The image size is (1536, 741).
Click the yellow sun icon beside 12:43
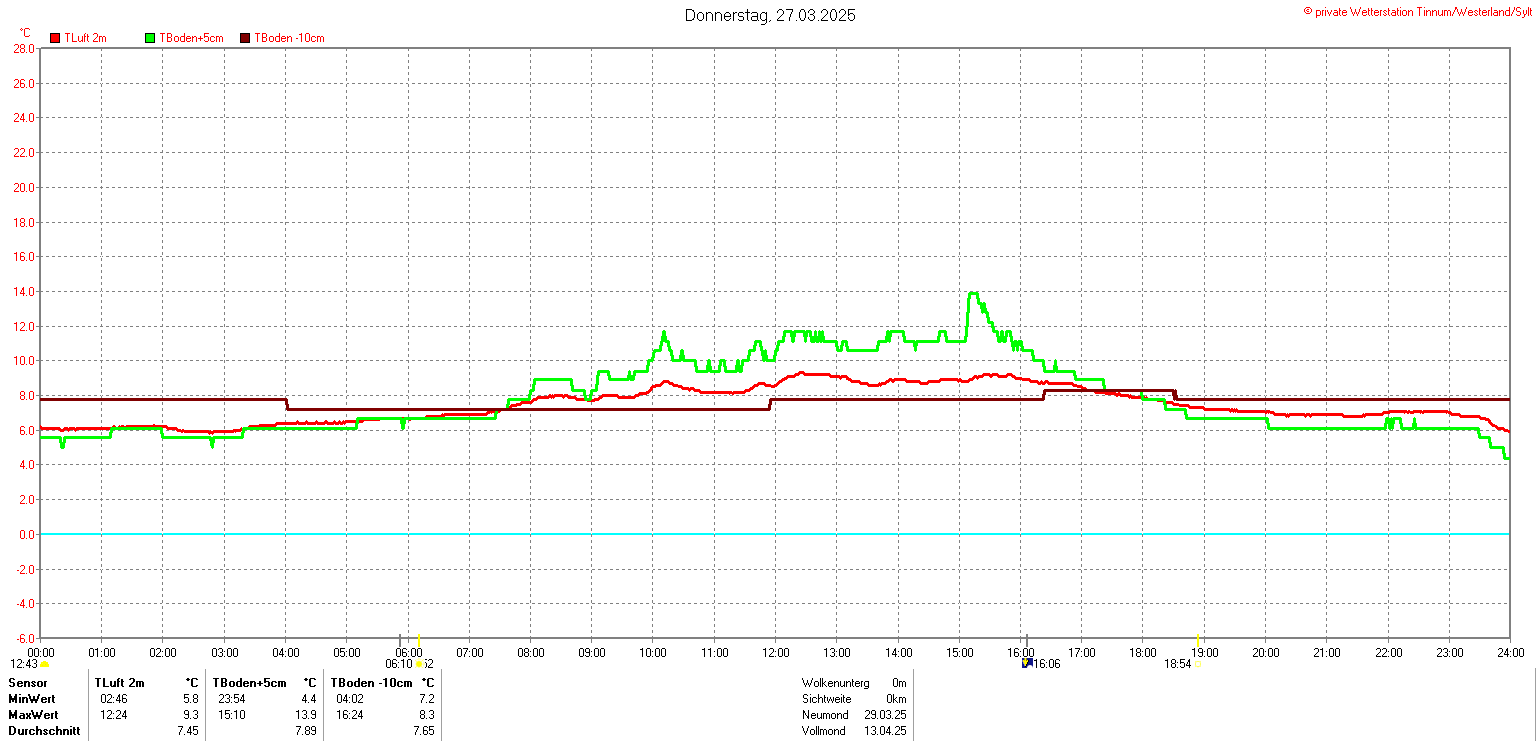pos(45,664)
